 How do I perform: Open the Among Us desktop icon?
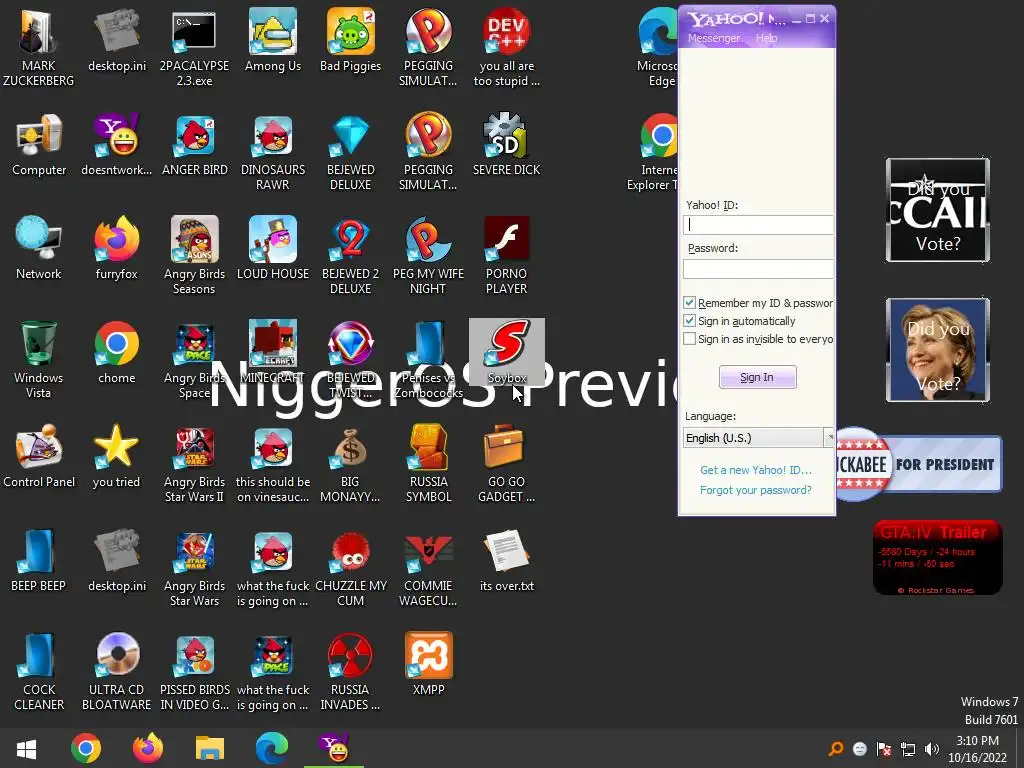pos(273,40)
